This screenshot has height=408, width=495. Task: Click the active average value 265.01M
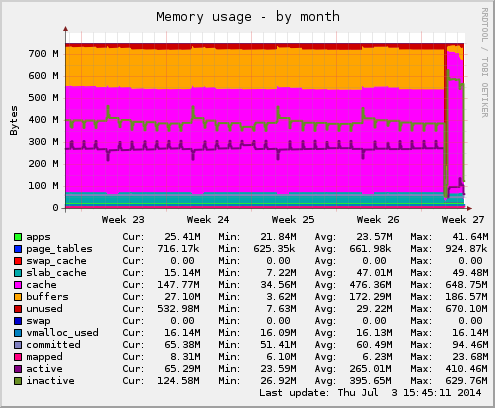[371, 369]
